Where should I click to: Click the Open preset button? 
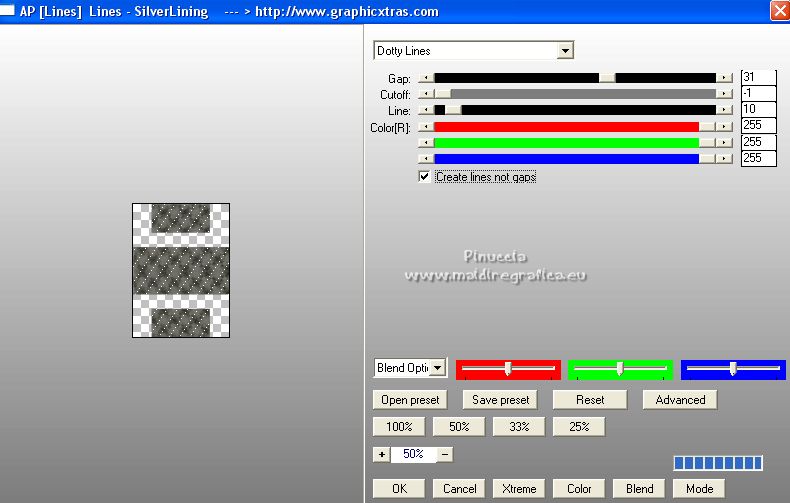pos(410,400)
